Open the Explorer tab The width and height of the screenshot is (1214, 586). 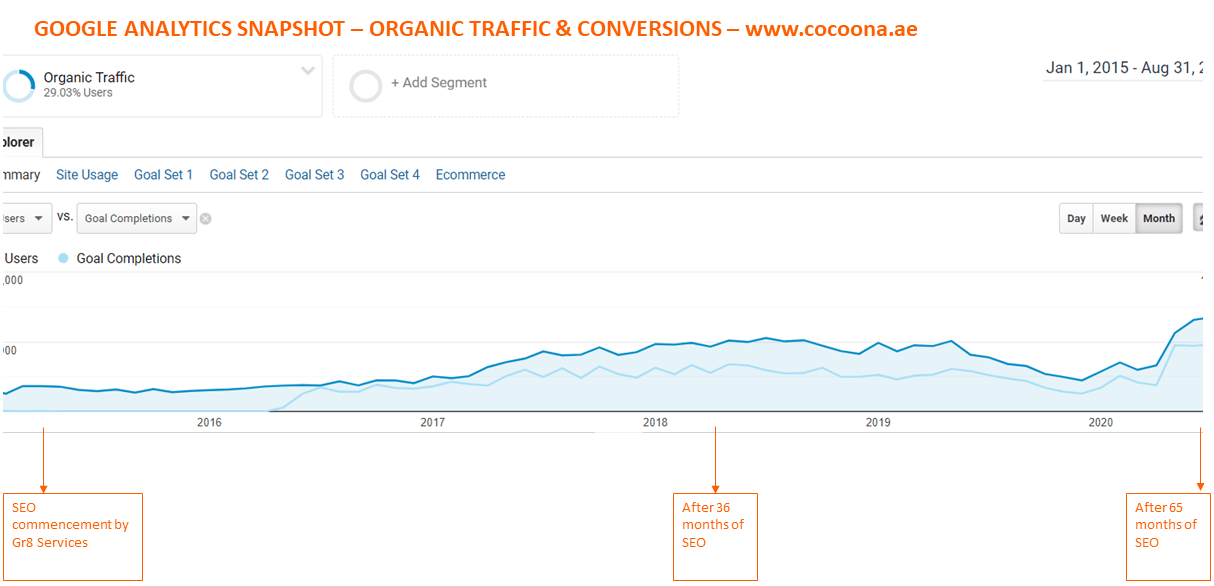pos(20,142)
